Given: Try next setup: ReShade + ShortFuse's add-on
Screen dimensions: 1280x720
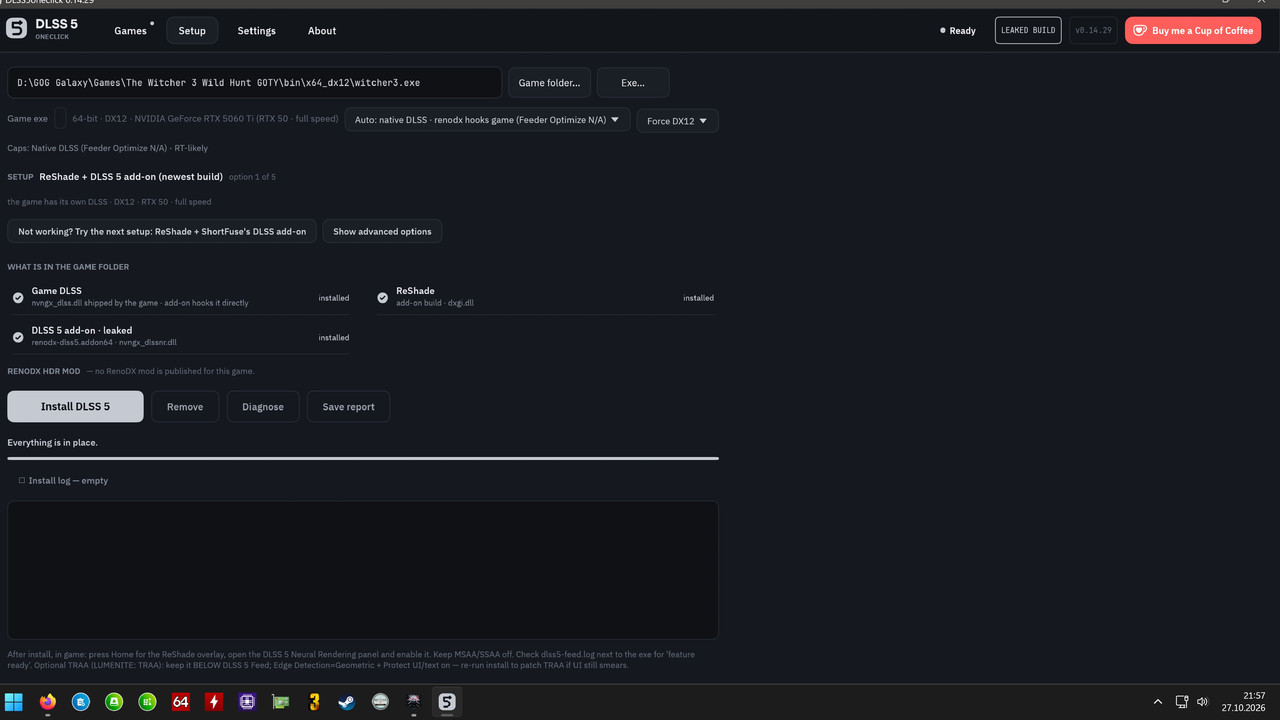Looking at the screenshot, I should 162,231.
